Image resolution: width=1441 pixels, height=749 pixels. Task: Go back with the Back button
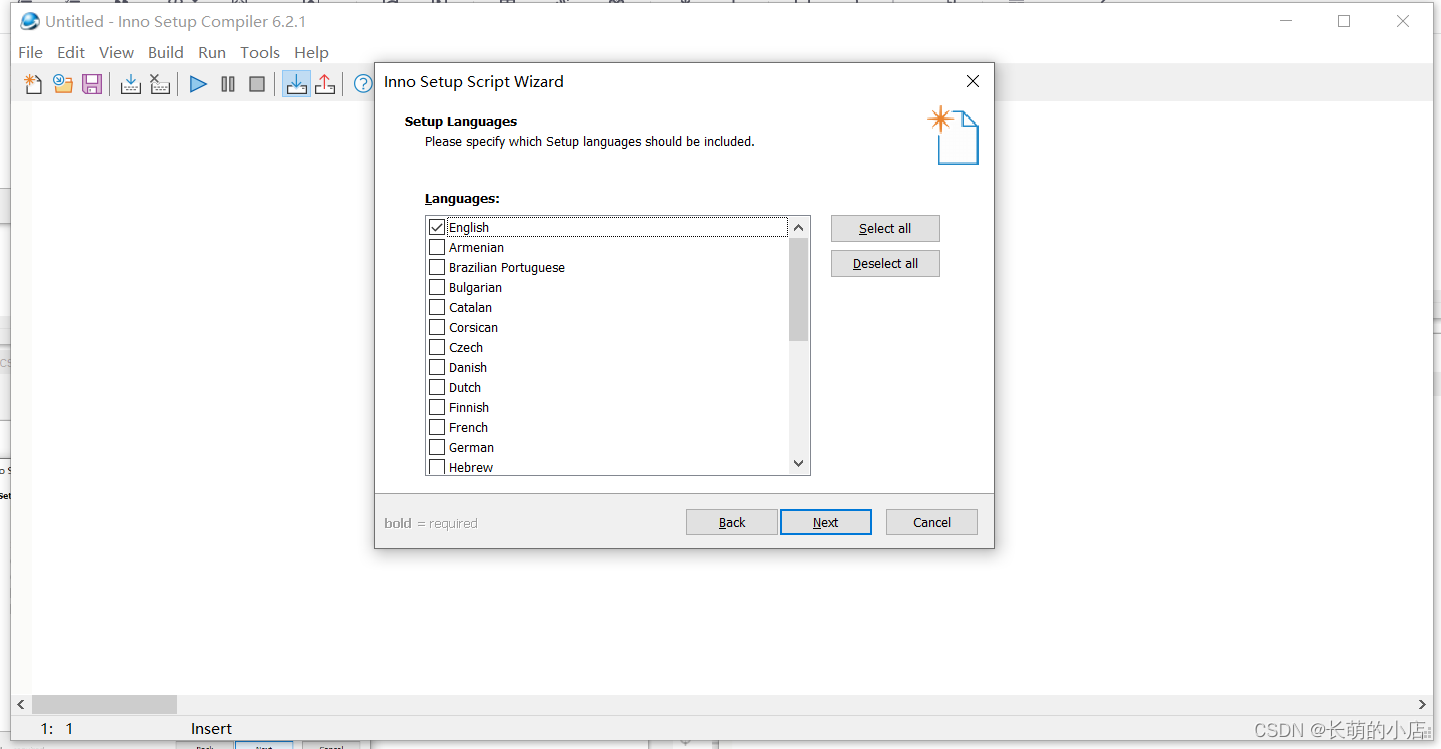[x=732, y=522]
